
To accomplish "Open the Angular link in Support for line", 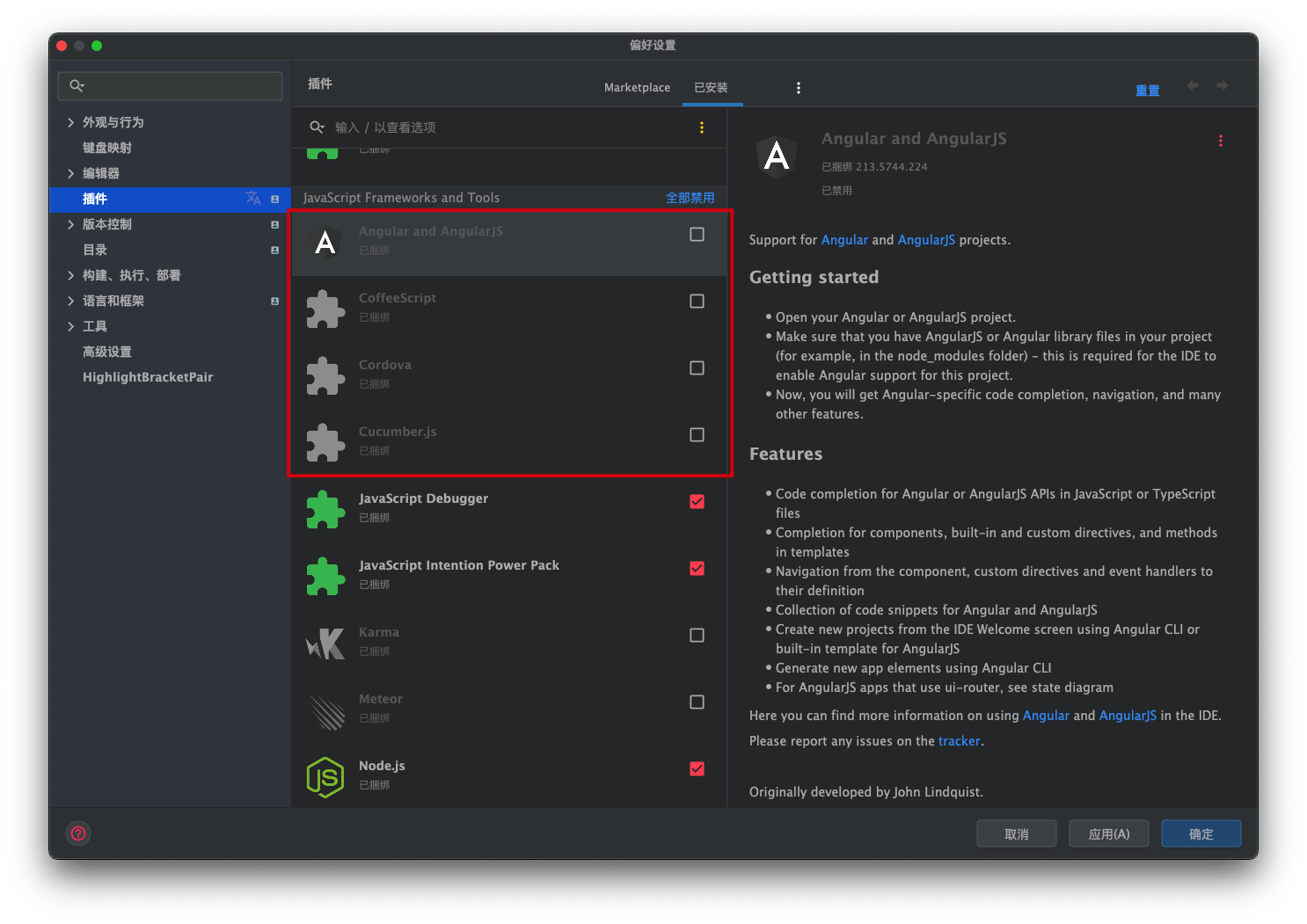I will pyautogui.click(x=844, y=240).
